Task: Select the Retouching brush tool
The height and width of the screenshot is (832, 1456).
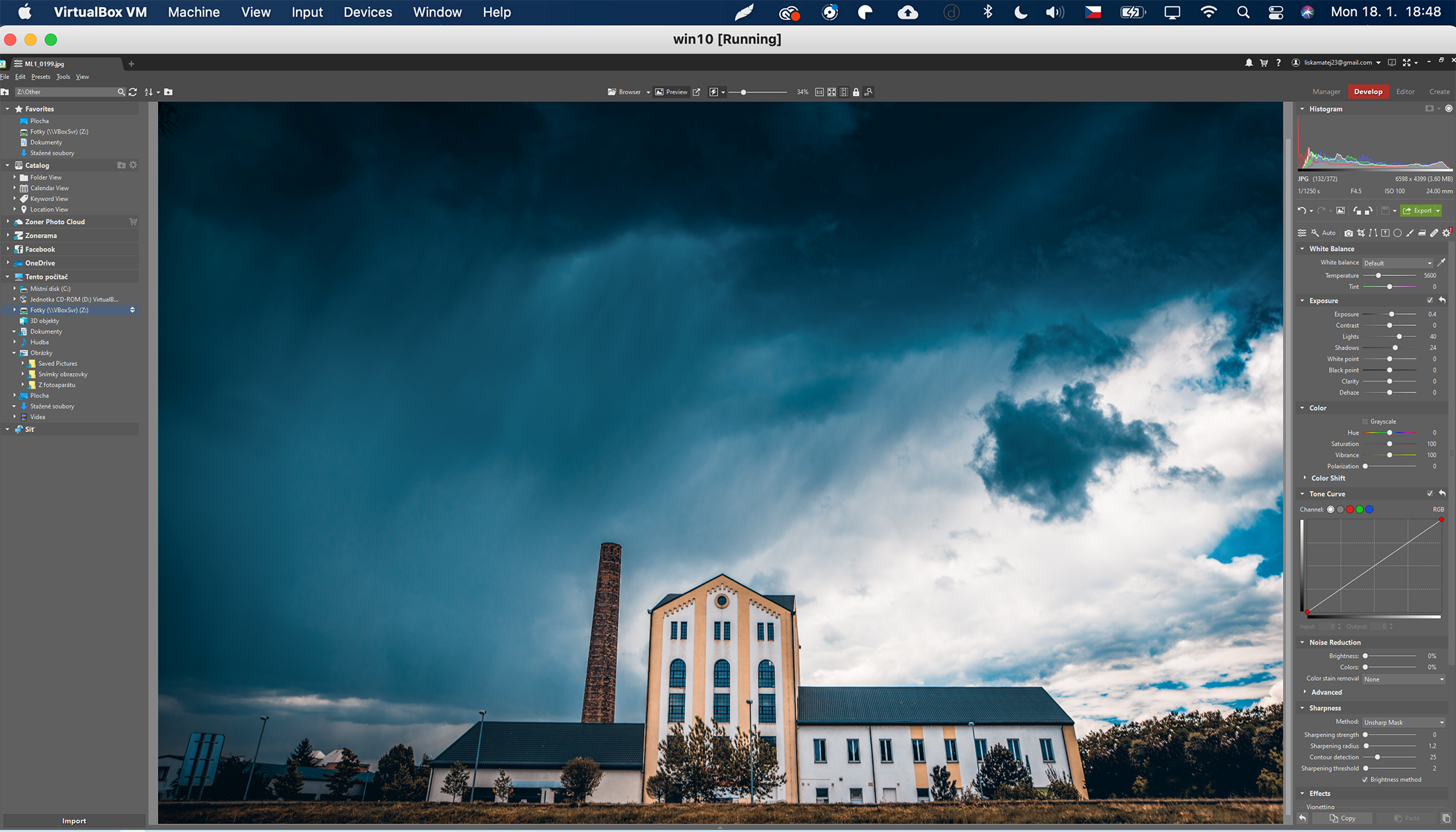Action: pyautogui.click(x=1434, y=233)
